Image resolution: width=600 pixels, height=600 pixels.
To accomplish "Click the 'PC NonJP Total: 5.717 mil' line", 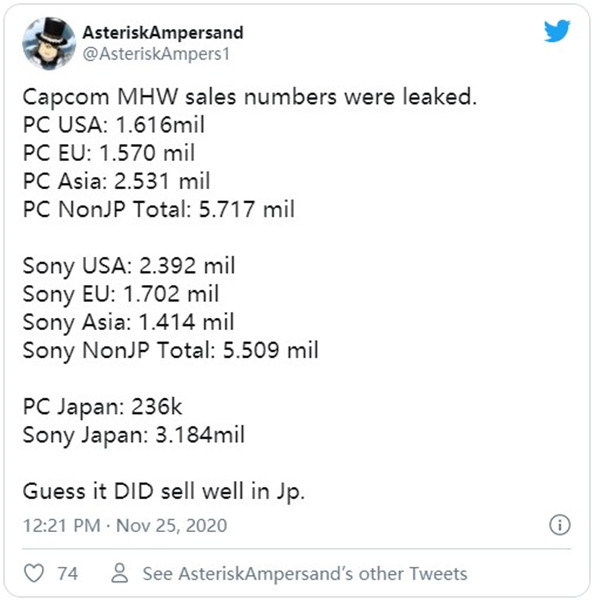I will click(159, 209).
